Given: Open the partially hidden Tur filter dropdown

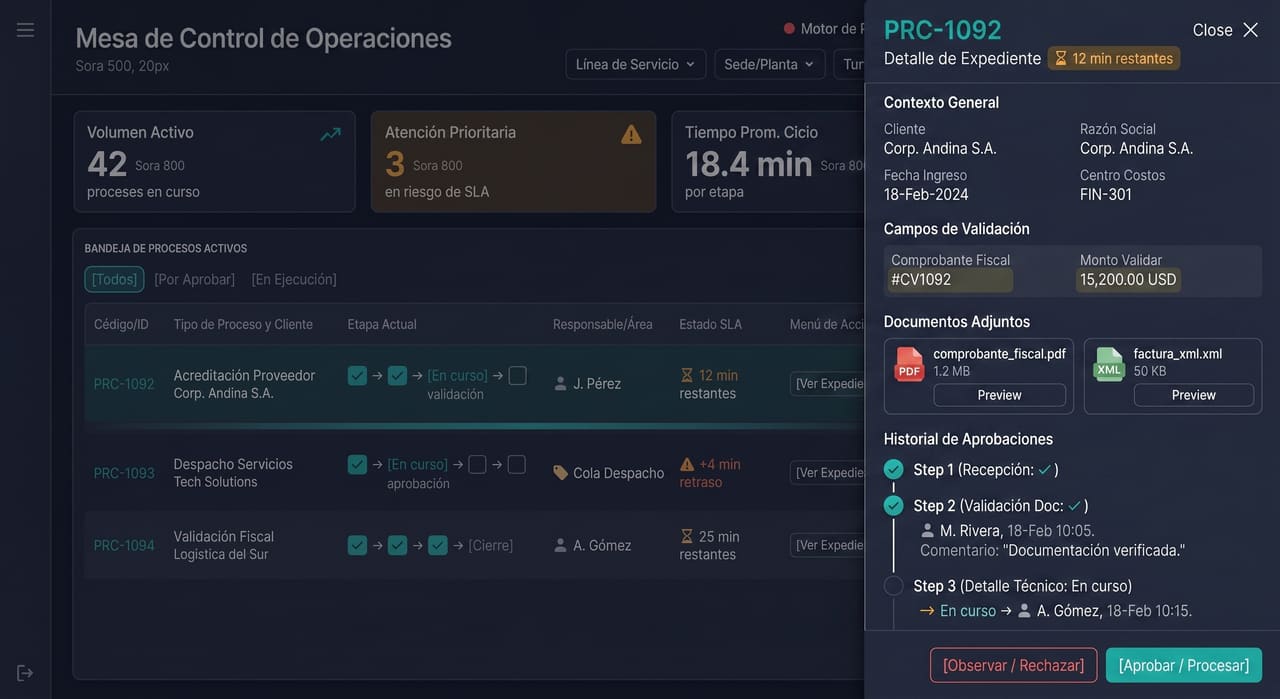Looking at the screenshot, I should coord(849,64).
